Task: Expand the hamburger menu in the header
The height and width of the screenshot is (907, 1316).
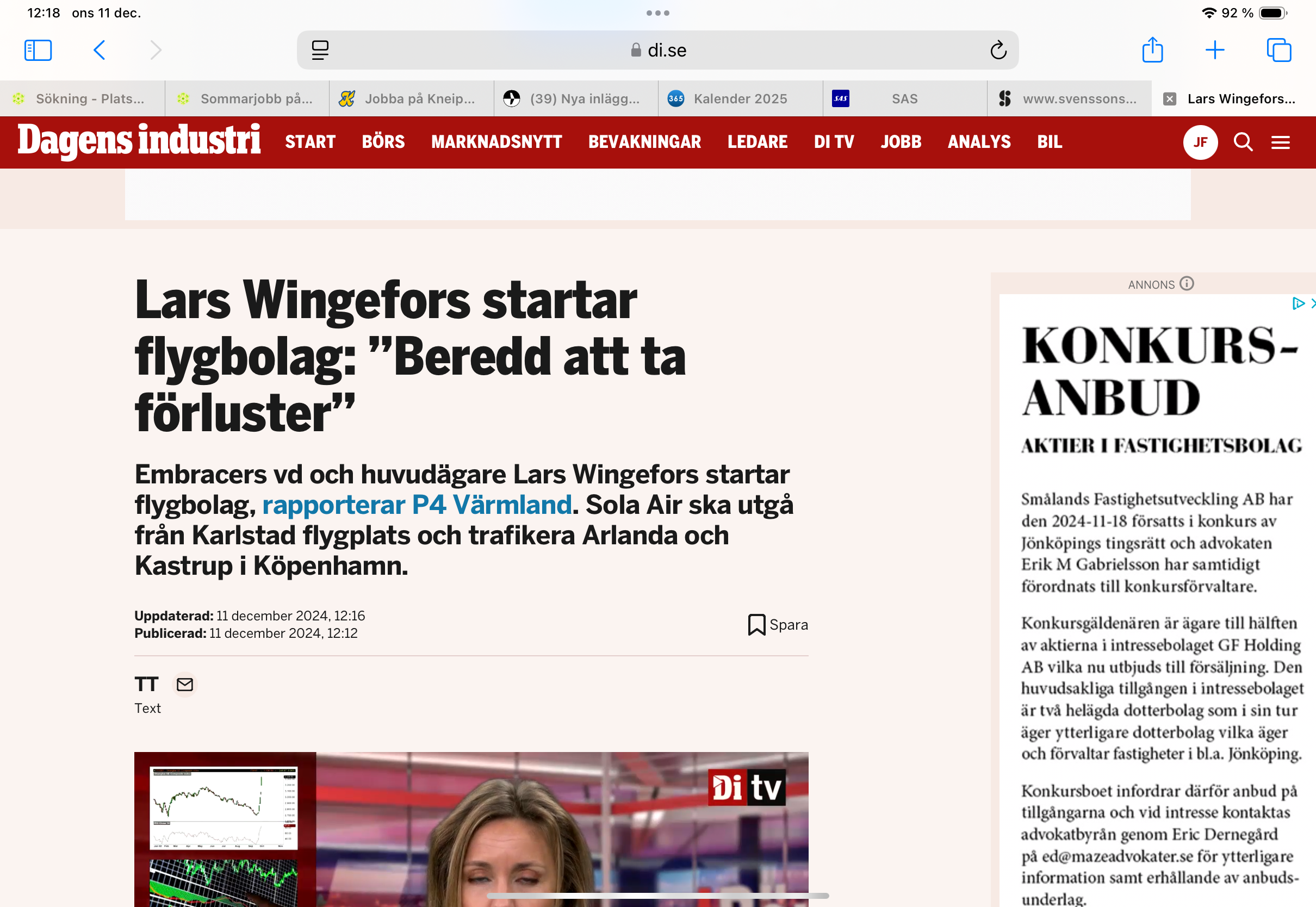Action: pos(1280,142)
